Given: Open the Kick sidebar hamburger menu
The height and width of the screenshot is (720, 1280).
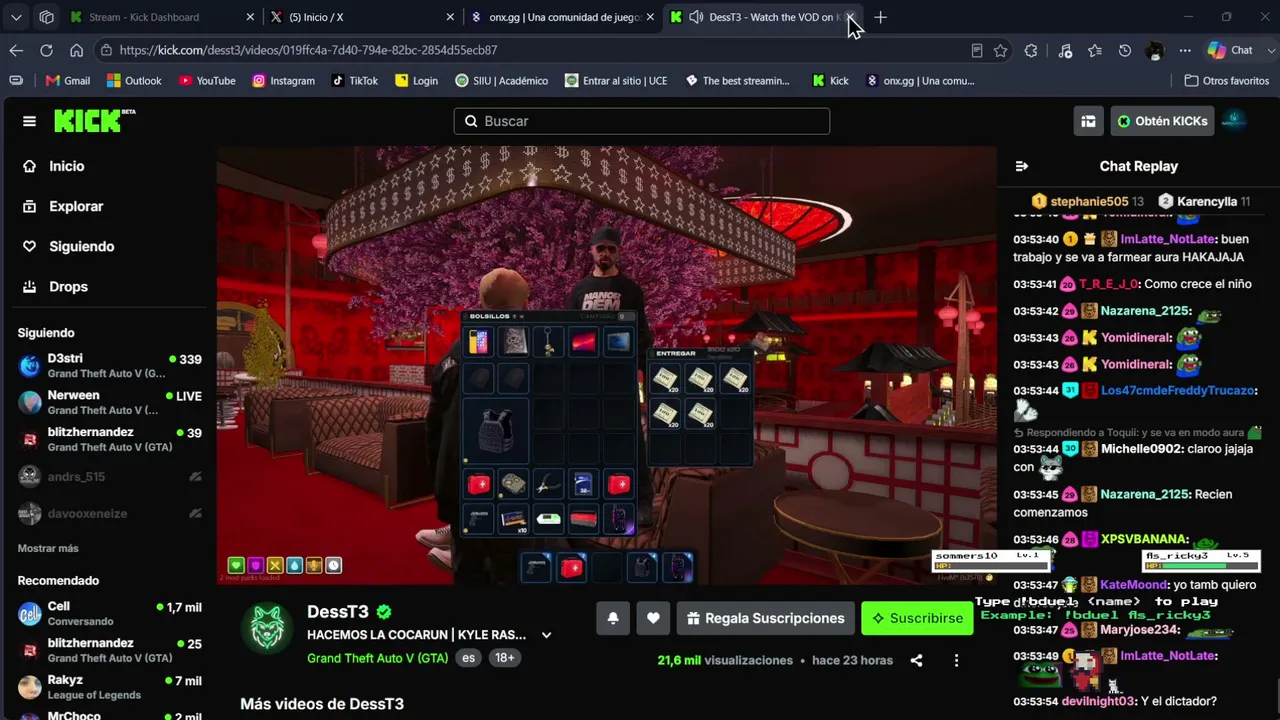Looking at the screenshot, I should pyautogui.click(x=29, y=121).
